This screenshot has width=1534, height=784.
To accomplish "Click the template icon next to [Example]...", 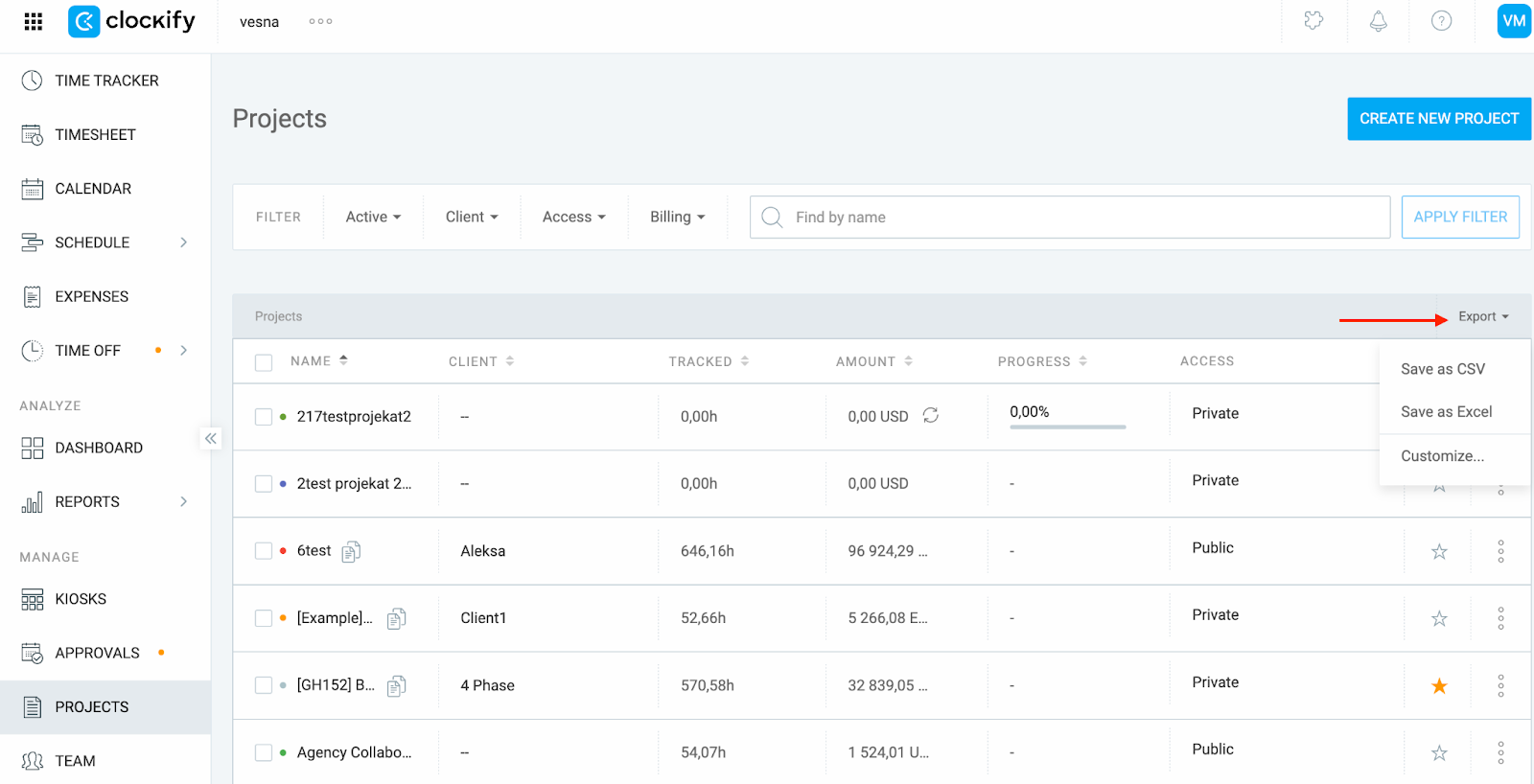I will pos(397,618).
